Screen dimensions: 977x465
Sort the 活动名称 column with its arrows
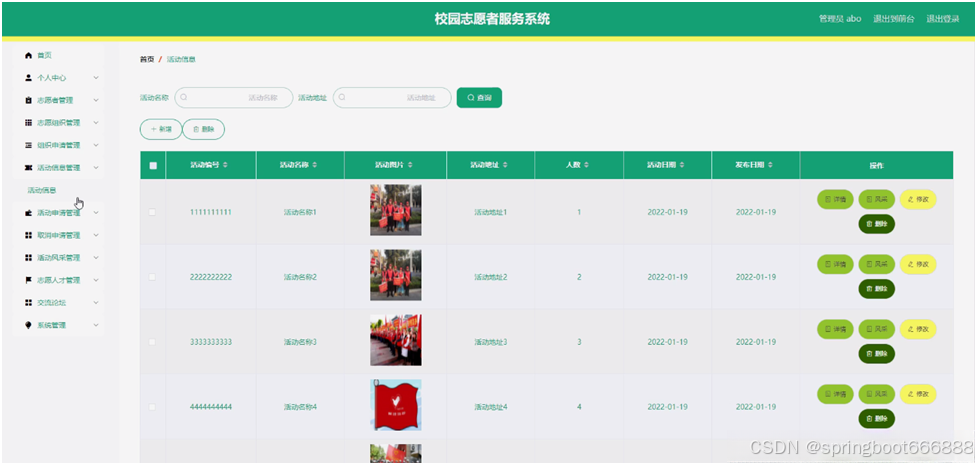tap(315, 165)
